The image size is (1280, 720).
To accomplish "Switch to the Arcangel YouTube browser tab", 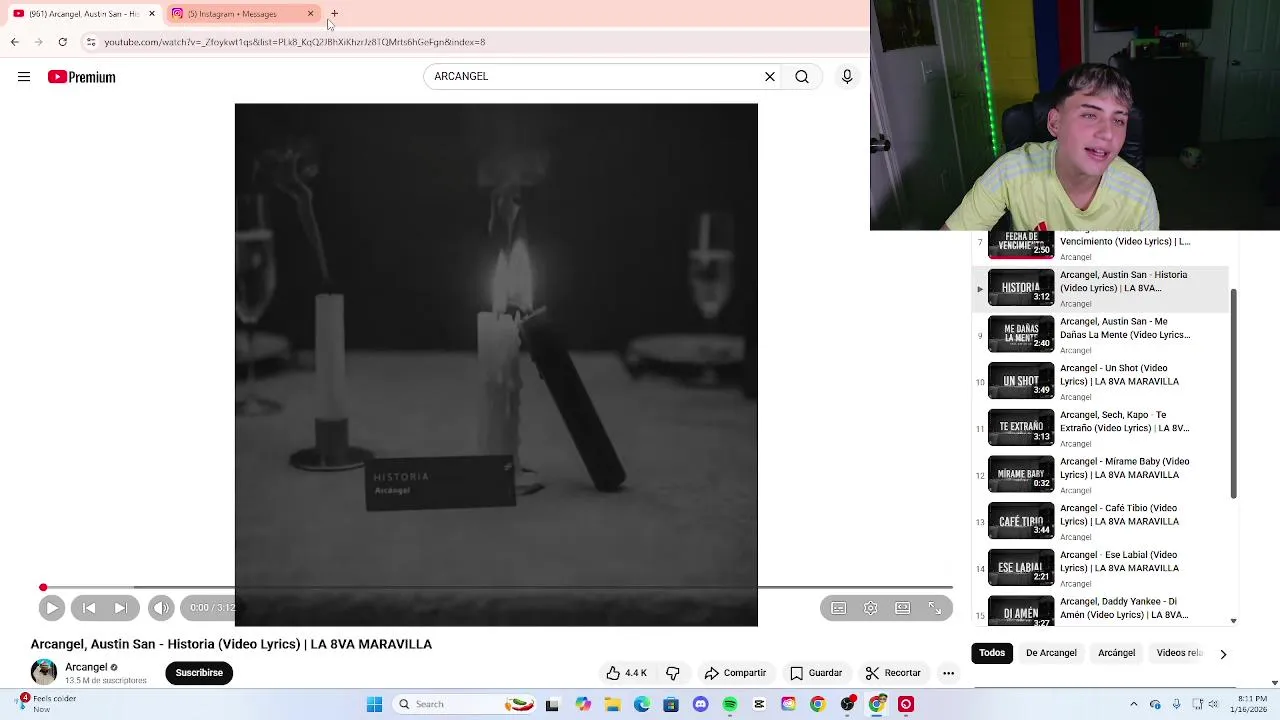I will (x=82, y=14).
